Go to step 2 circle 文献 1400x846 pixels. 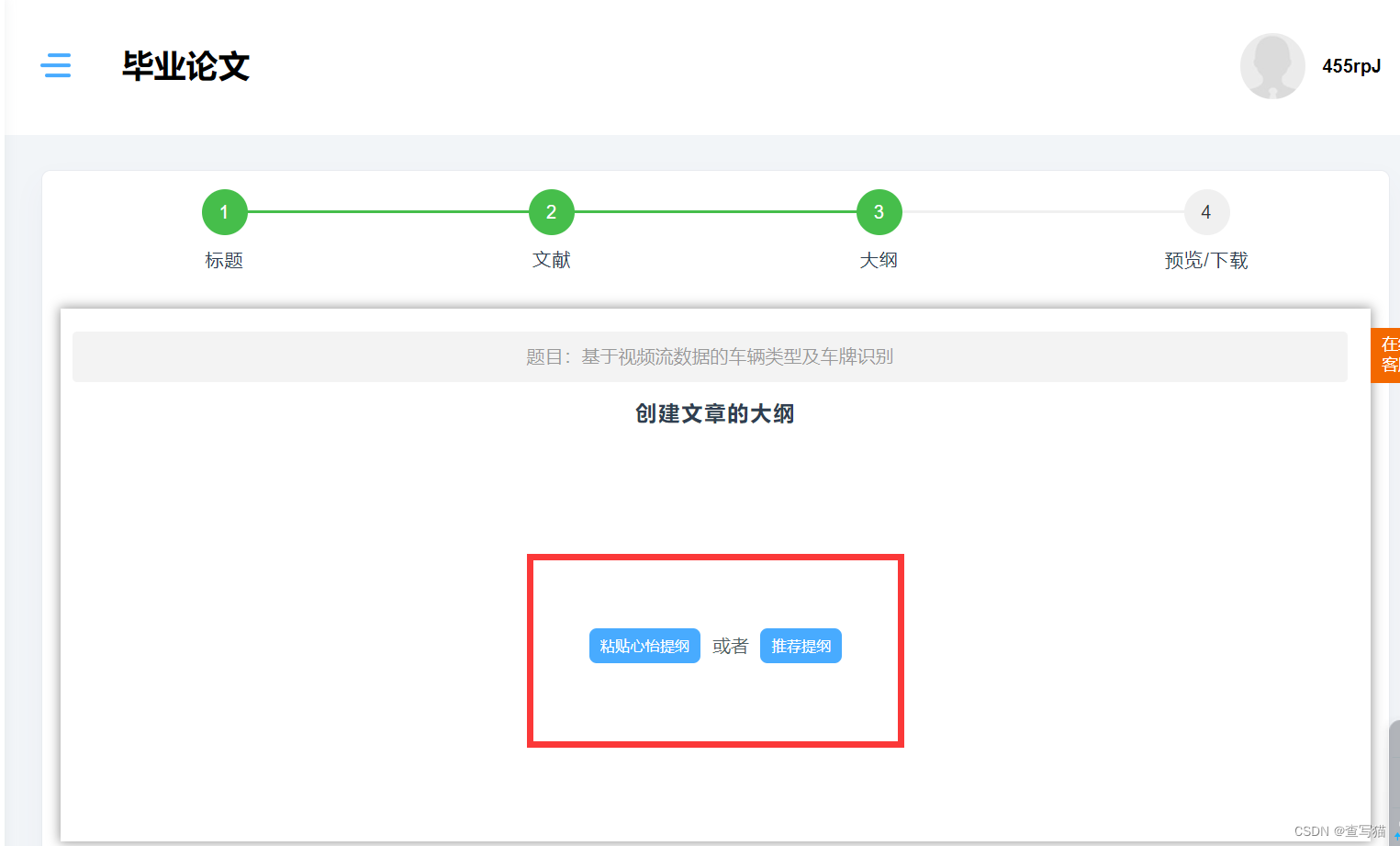[552, 212]
